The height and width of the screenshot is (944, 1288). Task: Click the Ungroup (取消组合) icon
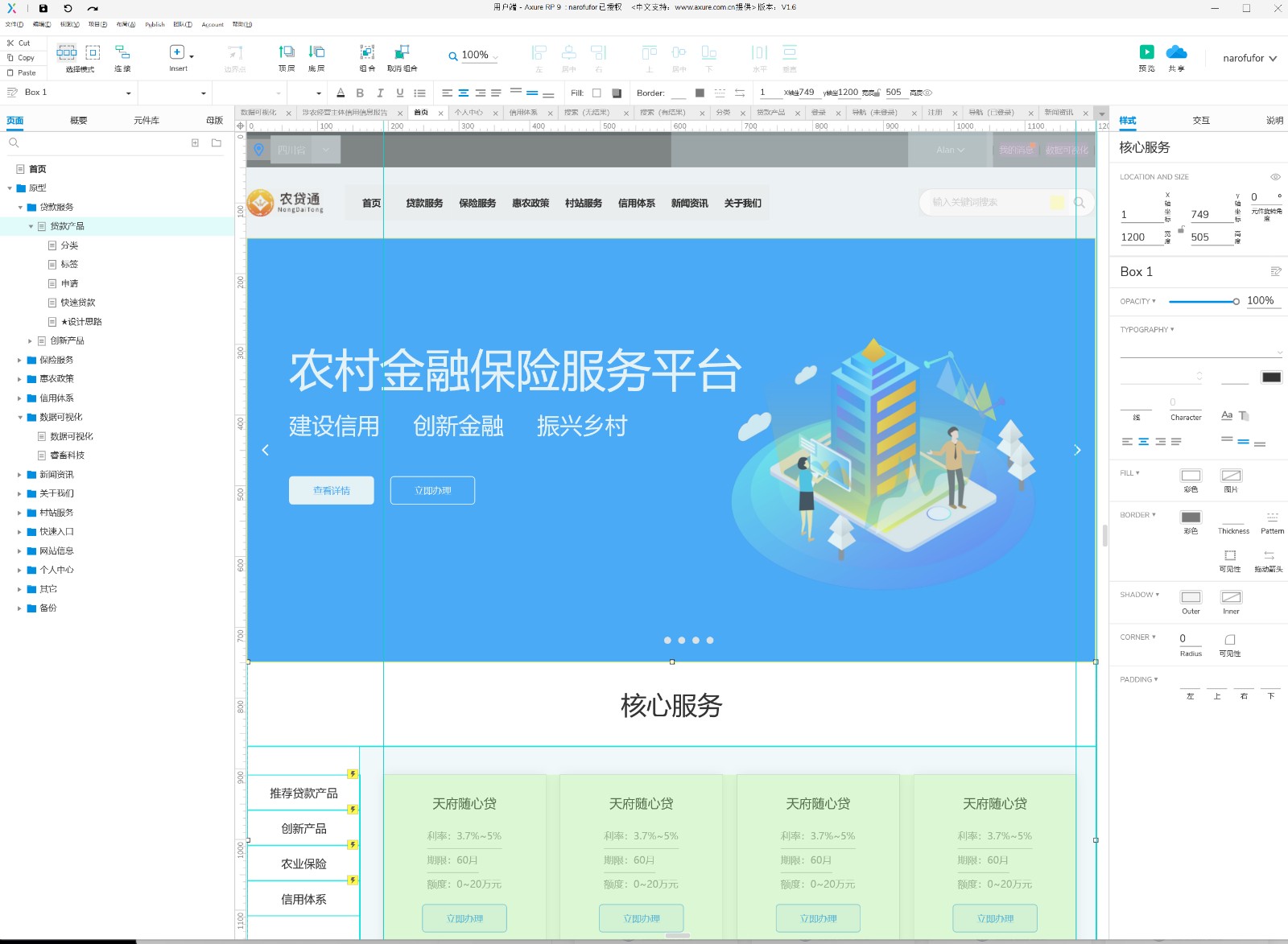402,52
